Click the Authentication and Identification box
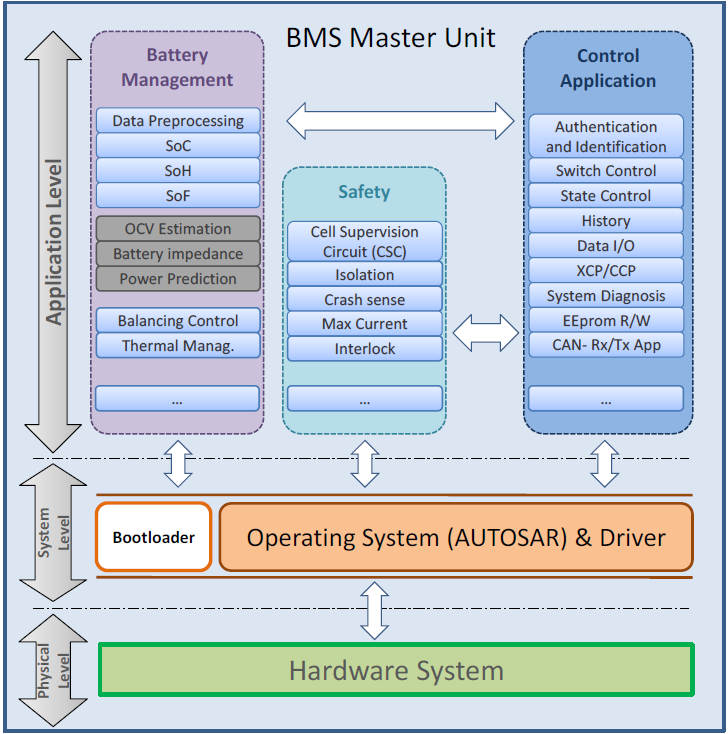 coord(606,136)
